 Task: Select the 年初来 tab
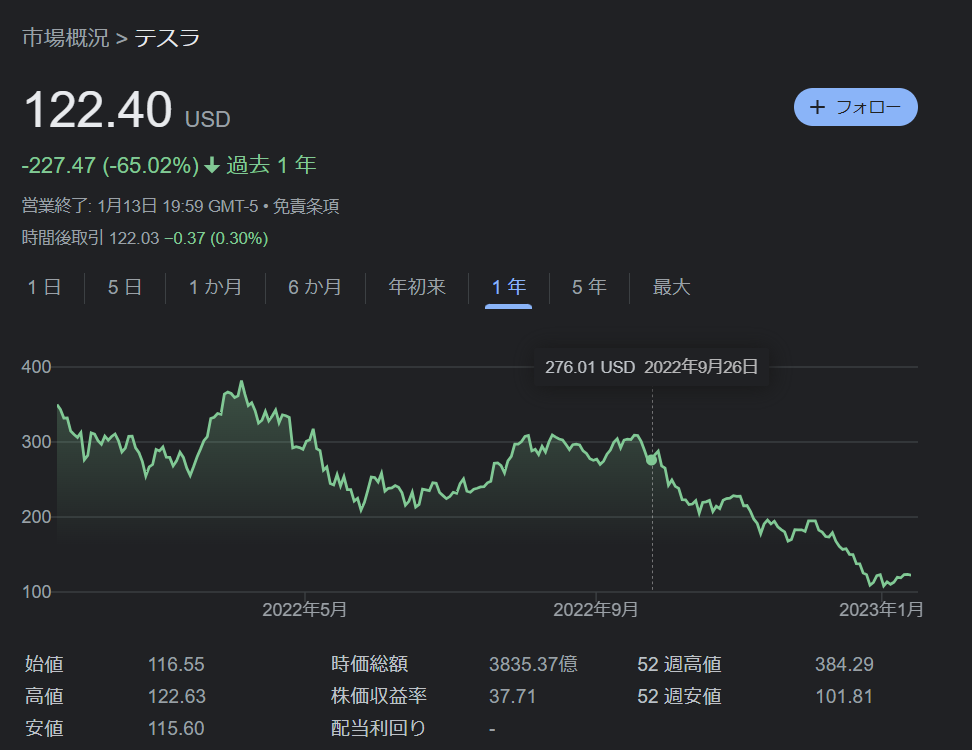[x=417, y=287]
